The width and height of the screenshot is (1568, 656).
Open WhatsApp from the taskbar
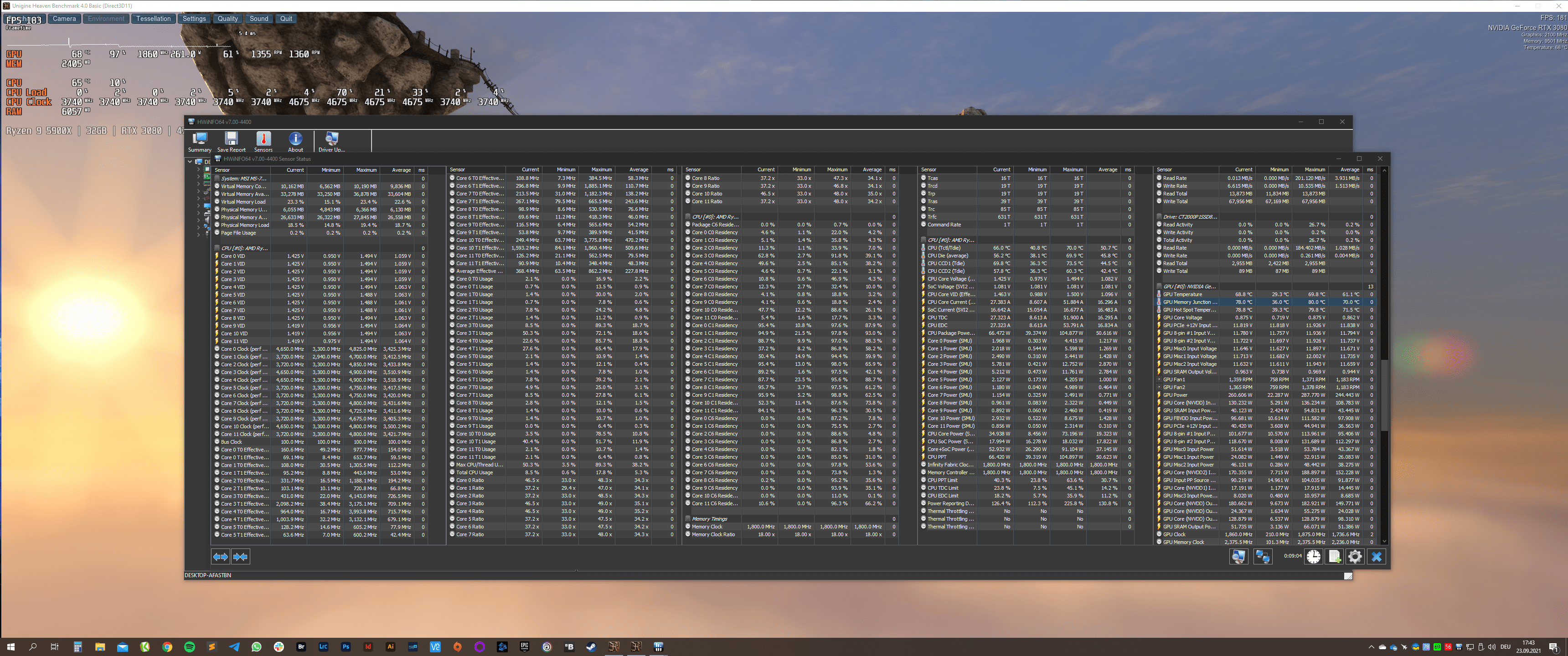(256, 646)
